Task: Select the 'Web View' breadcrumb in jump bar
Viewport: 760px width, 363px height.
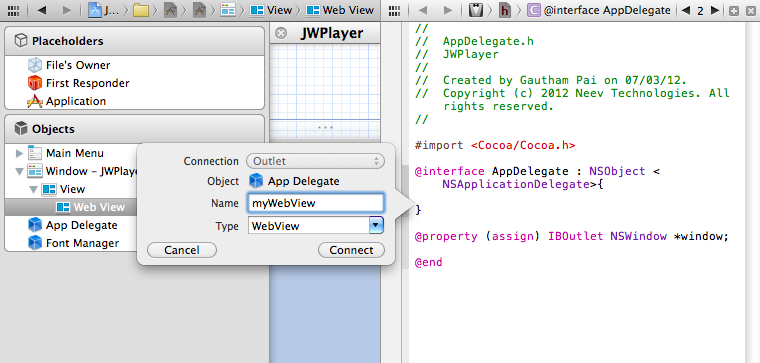Action: click(340, 10)
